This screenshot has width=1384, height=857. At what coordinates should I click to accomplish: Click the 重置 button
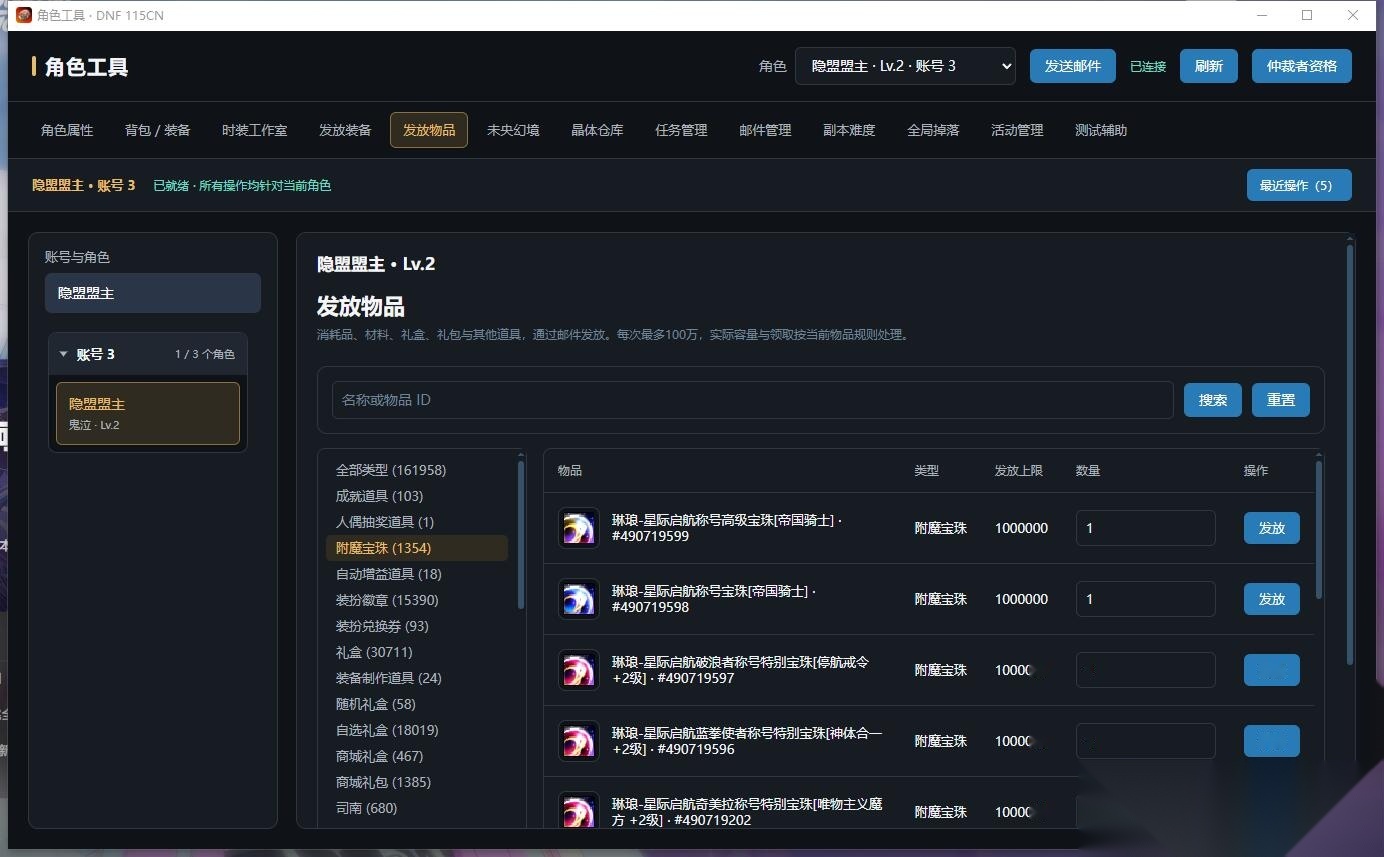tap(1281, 400)
